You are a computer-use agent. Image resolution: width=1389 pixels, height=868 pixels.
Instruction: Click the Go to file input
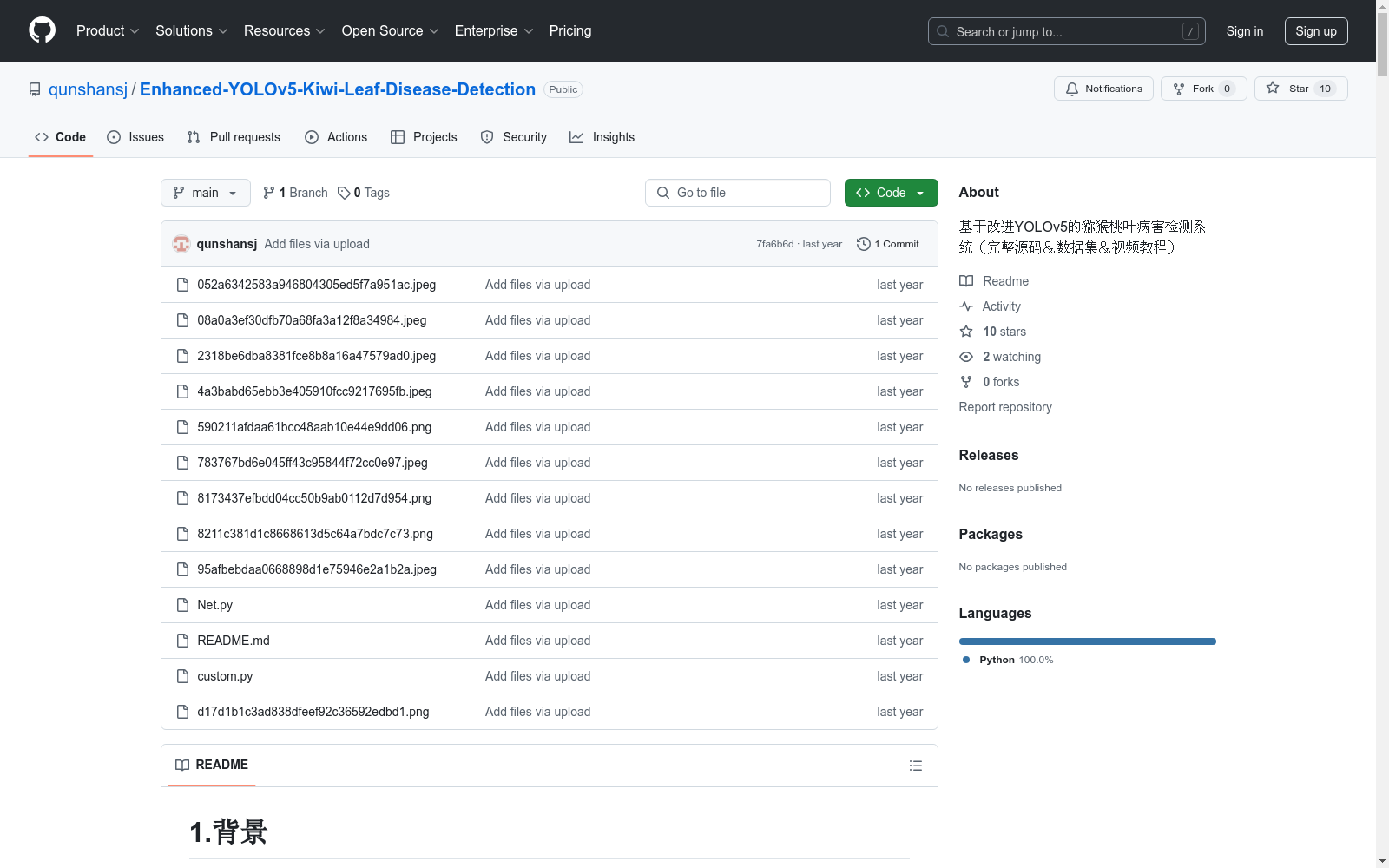click(738, 193)
